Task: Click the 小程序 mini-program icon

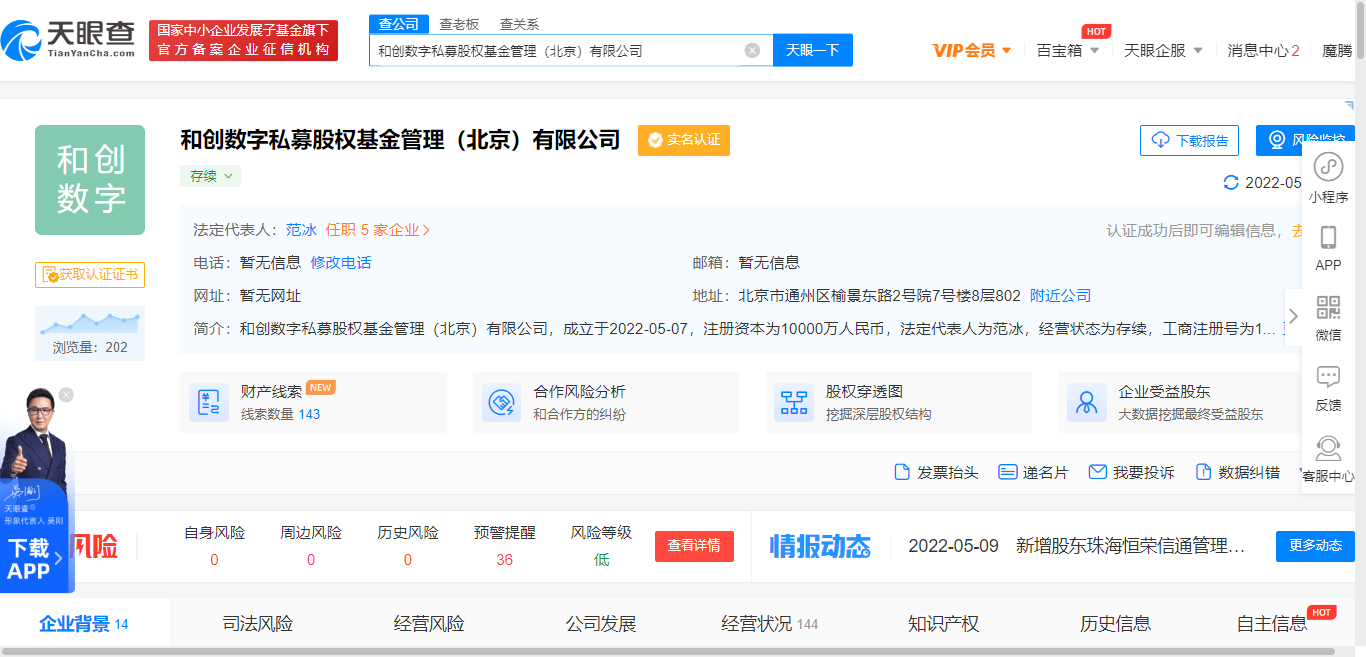Action: click(1328, 168)
